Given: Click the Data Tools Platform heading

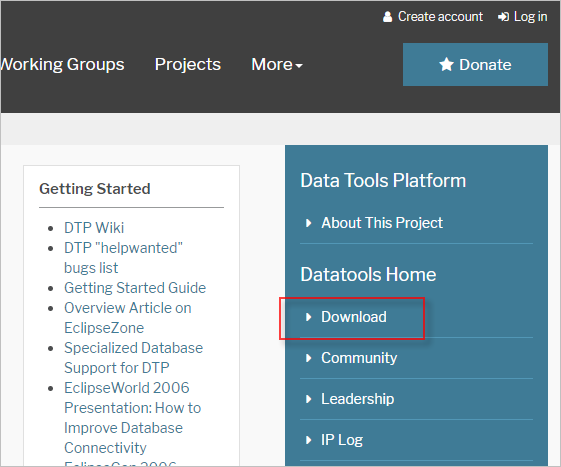Looking at the screenshot, I should [x=383, y=180].
